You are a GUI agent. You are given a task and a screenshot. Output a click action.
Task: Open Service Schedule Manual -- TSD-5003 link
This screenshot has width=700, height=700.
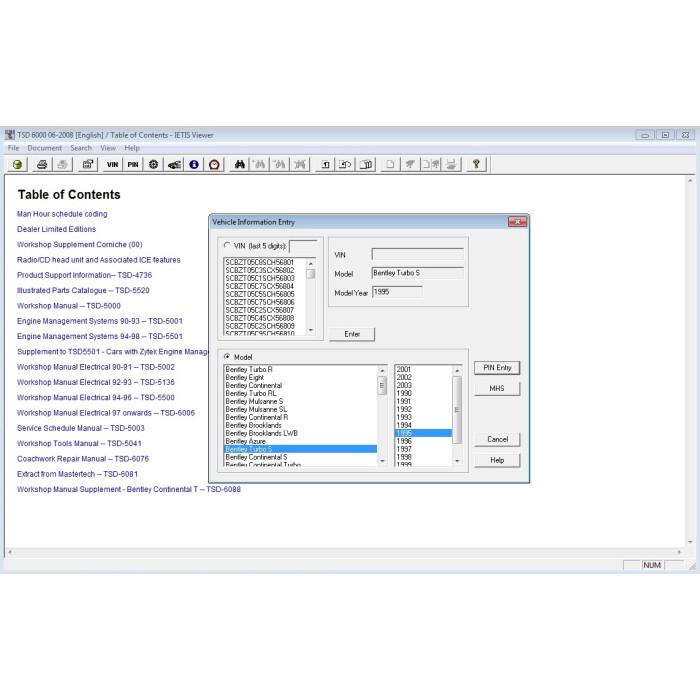click(x=81, y=428)
